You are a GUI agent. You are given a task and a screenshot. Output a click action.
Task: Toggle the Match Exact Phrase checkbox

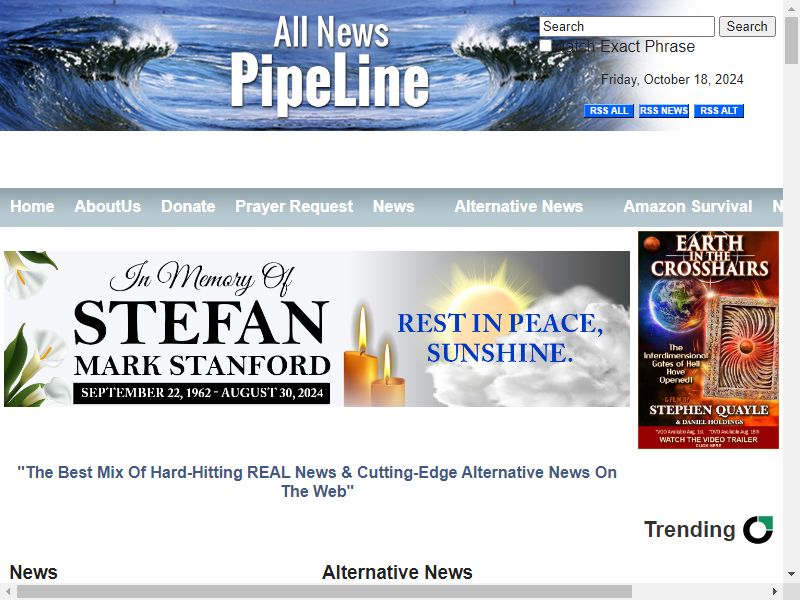tap(545, 46)
